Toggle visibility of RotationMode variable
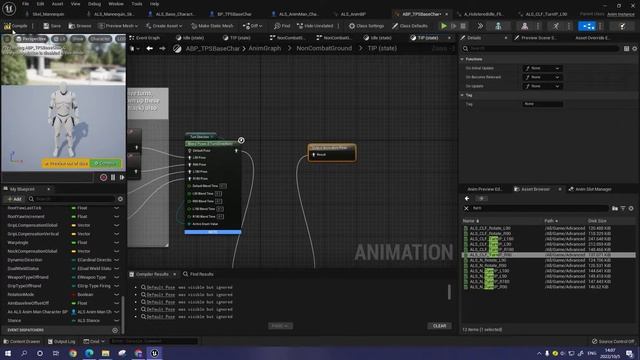 (116, 295)
